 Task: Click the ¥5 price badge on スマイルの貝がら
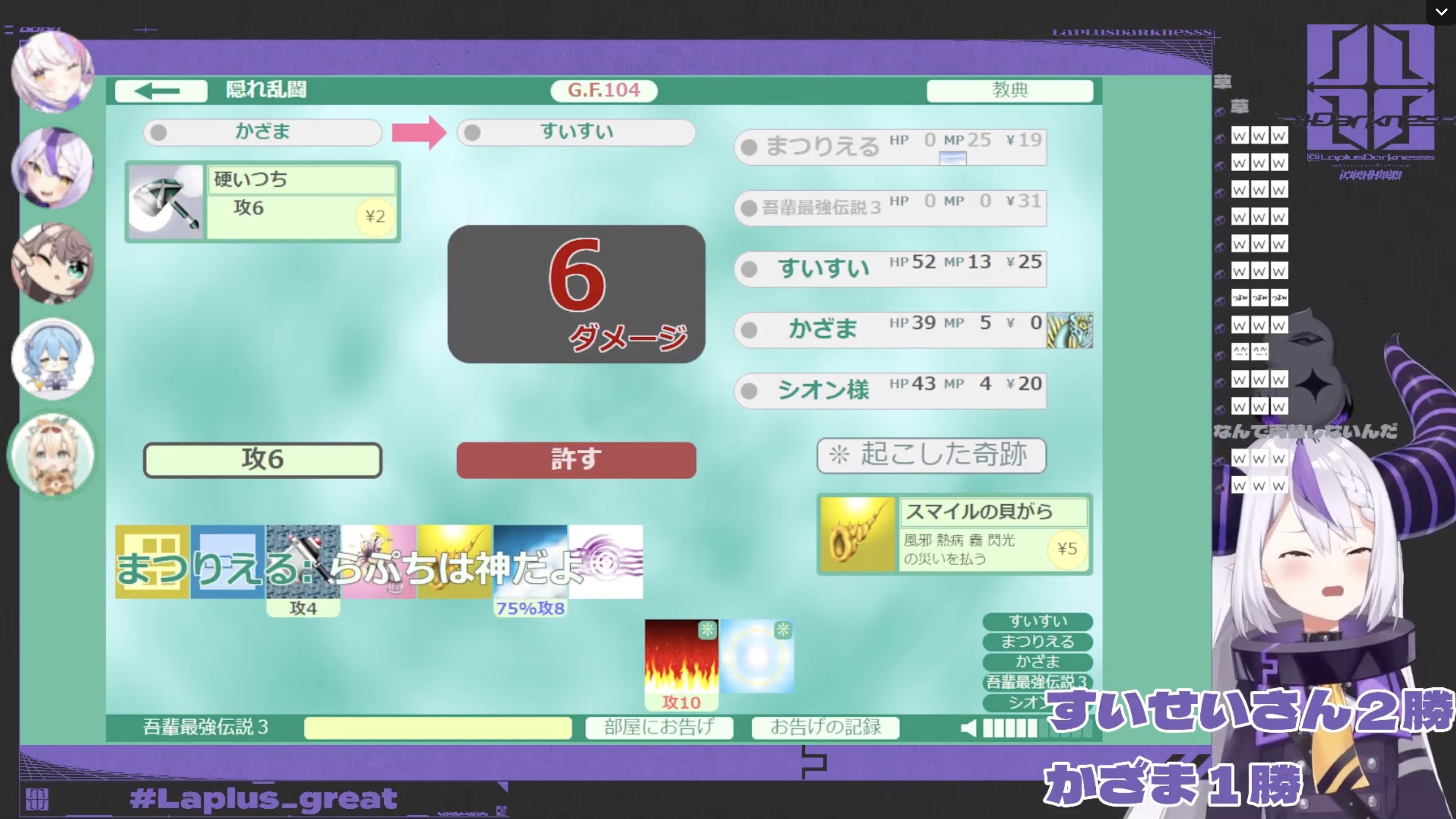[1067, 548]
